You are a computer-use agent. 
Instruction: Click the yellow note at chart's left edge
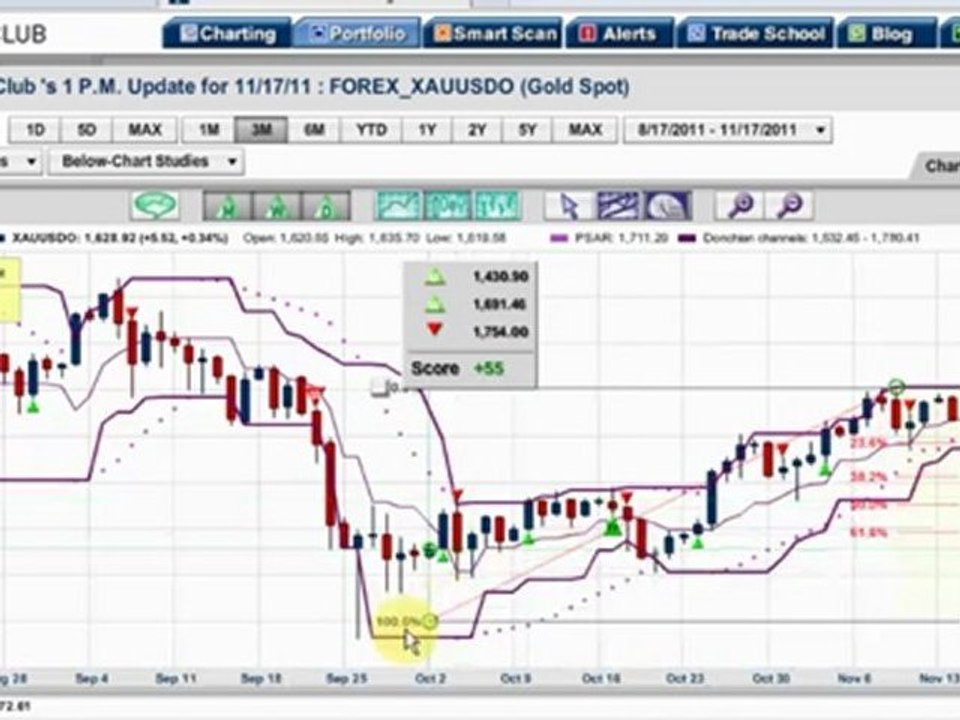tap(10, 290)
